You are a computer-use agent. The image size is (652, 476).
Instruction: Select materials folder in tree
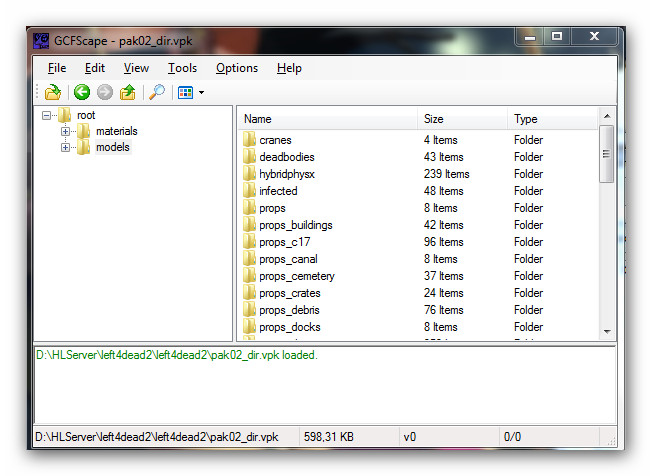pos(116,131)
